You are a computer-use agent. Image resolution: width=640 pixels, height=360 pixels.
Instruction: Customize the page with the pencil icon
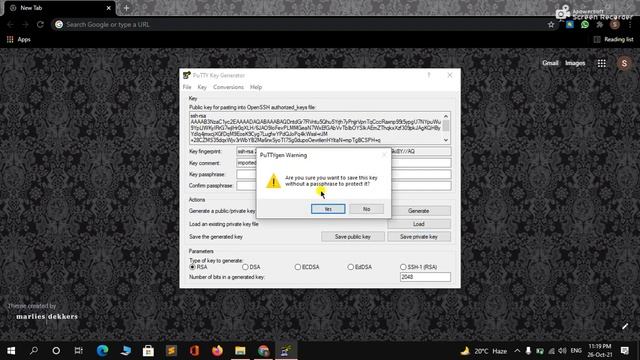(625, 326)
